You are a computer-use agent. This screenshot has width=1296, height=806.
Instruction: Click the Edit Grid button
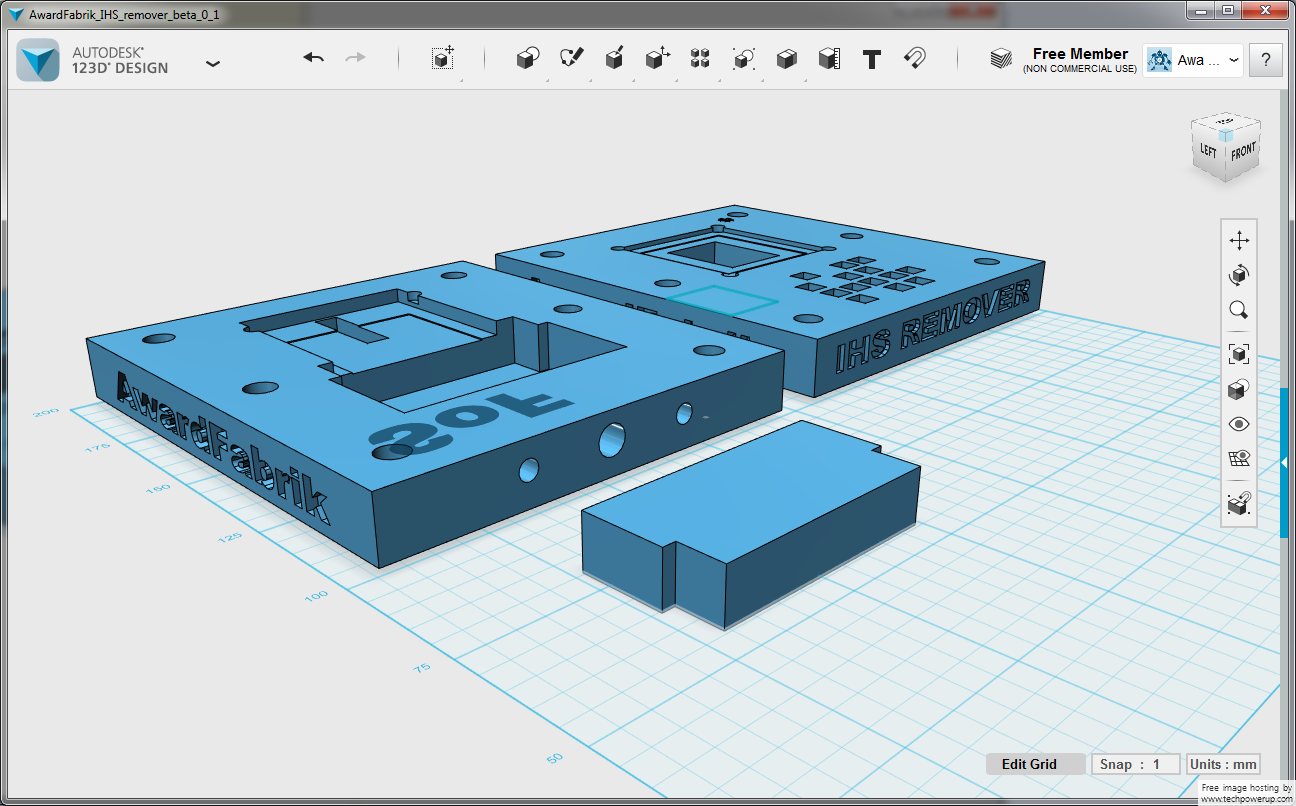tap(1029, 764)
